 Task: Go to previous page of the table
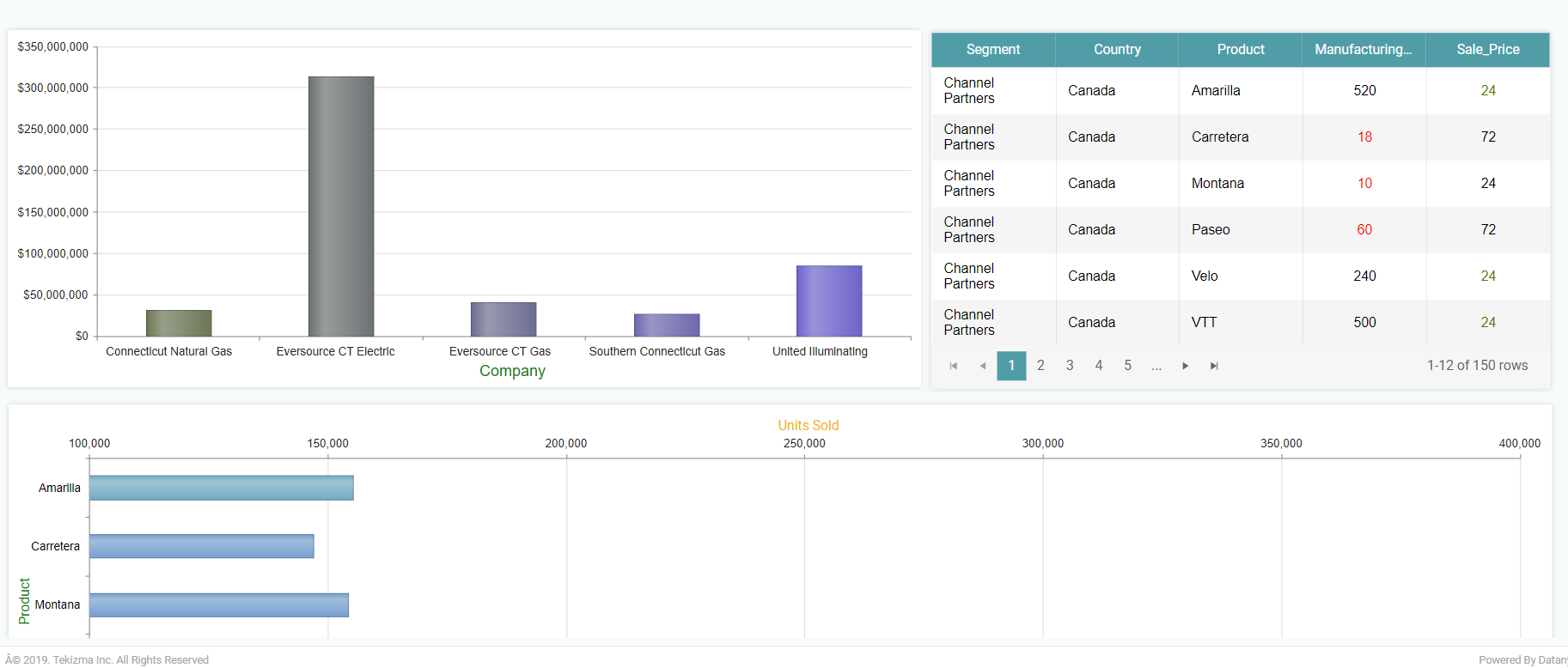(982, 366)
